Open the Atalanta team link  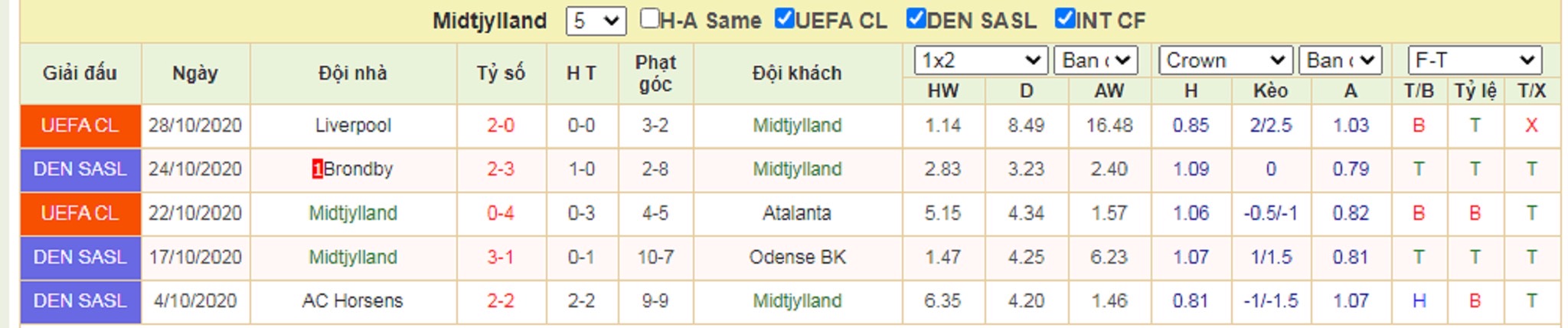tap(797, 213)
